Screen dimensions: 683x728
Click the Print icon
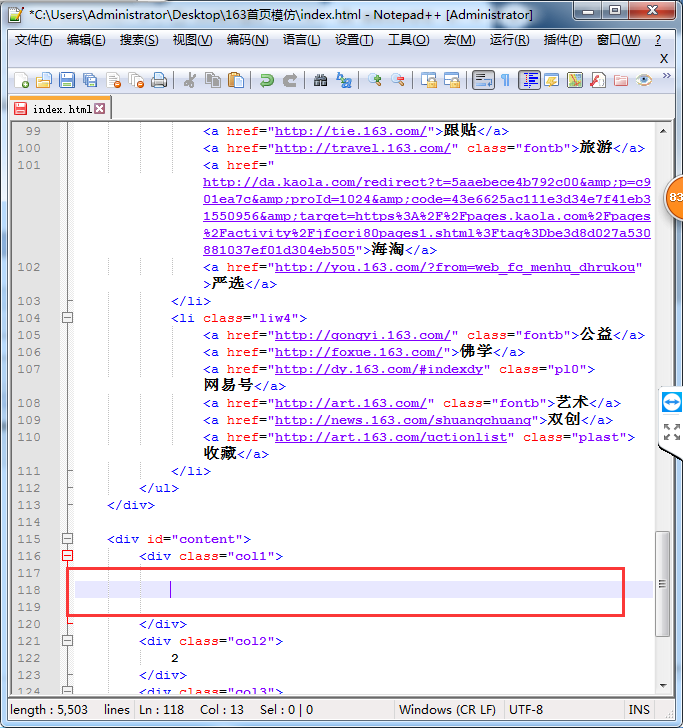159,80
